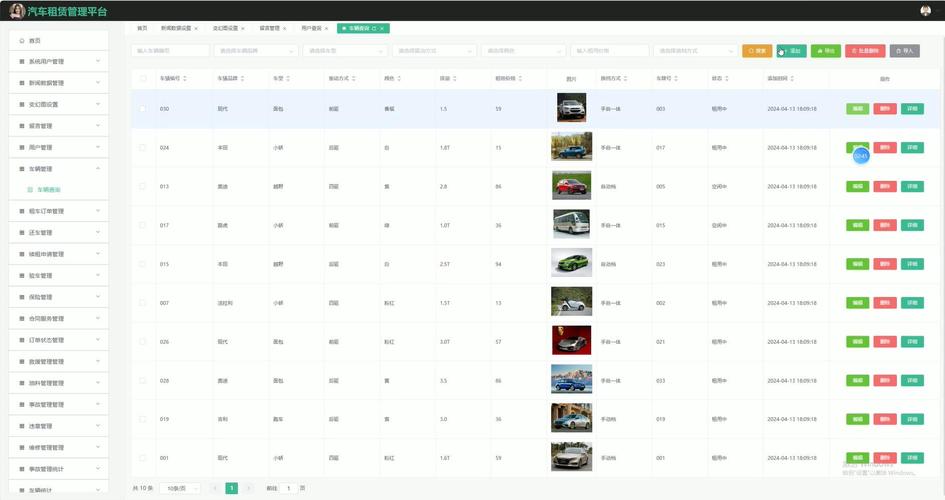Click the refresh icon on the active 车辆查询 tab
This screenshot has width=945, height=500.
click(x=373, y=29)
